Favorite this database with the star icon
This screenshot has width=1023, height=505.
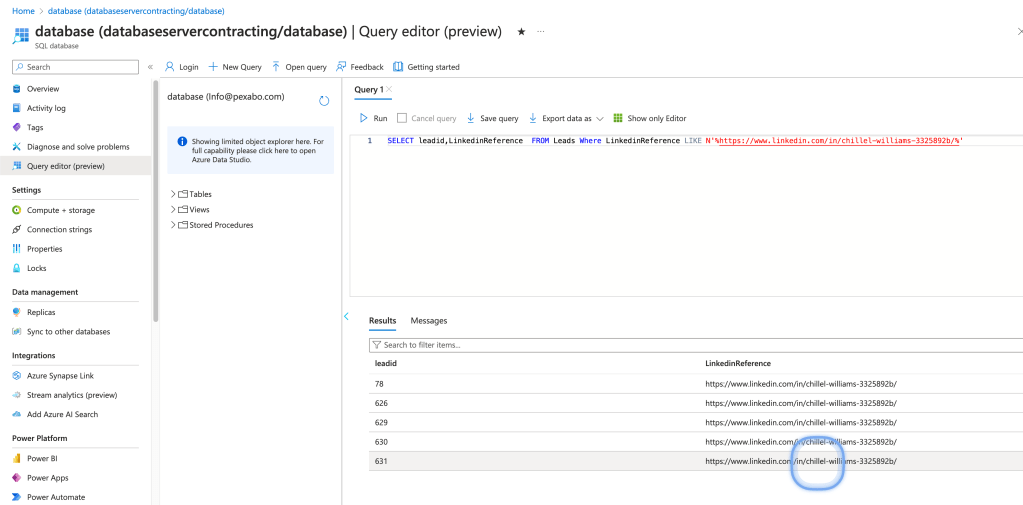(x=521, y=31)
